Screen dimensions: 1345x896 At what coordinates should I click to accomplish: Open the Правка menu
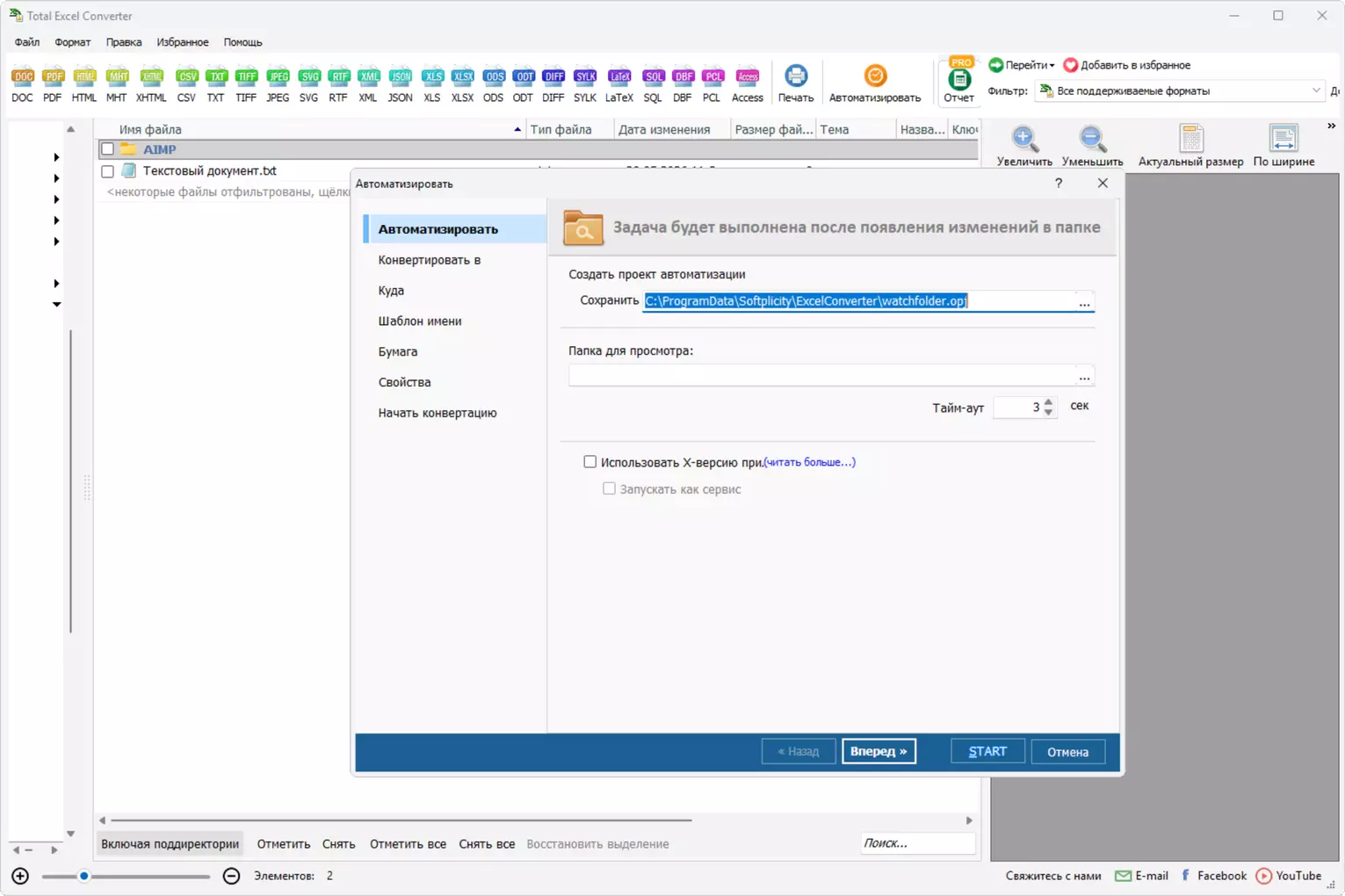(x=124, y=42)
